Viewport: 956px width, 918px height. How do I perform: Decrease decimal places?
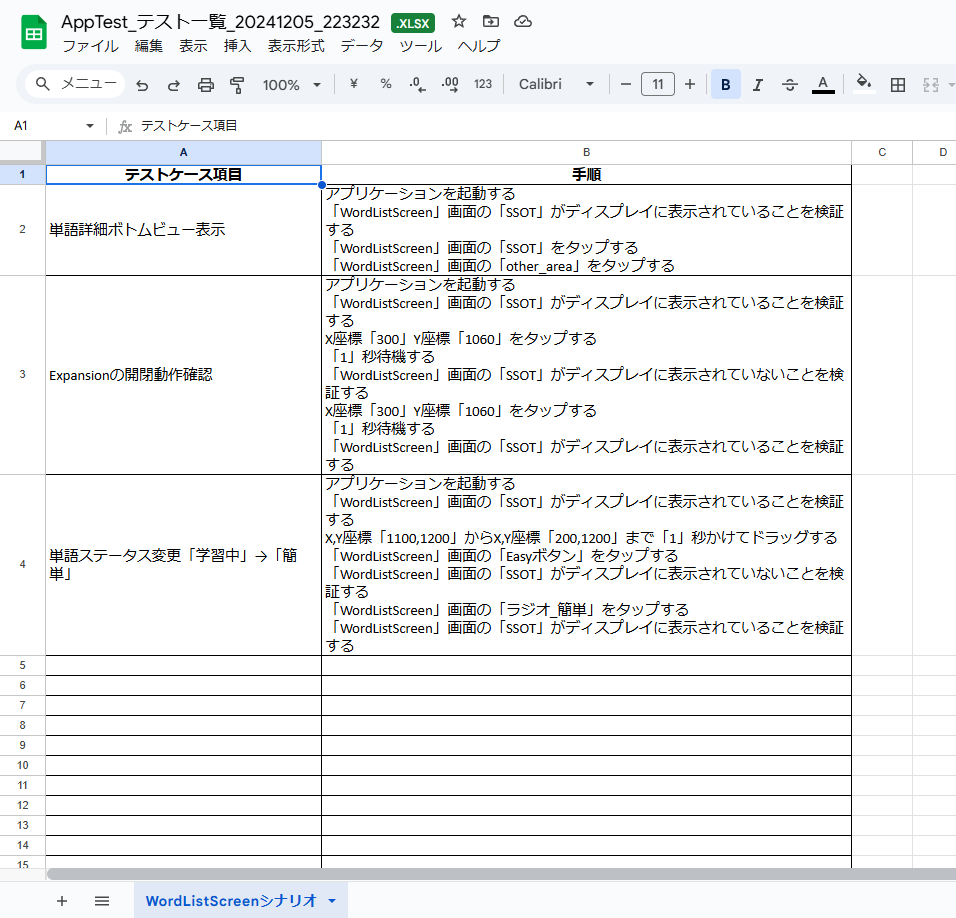click(x=416, y=84)
